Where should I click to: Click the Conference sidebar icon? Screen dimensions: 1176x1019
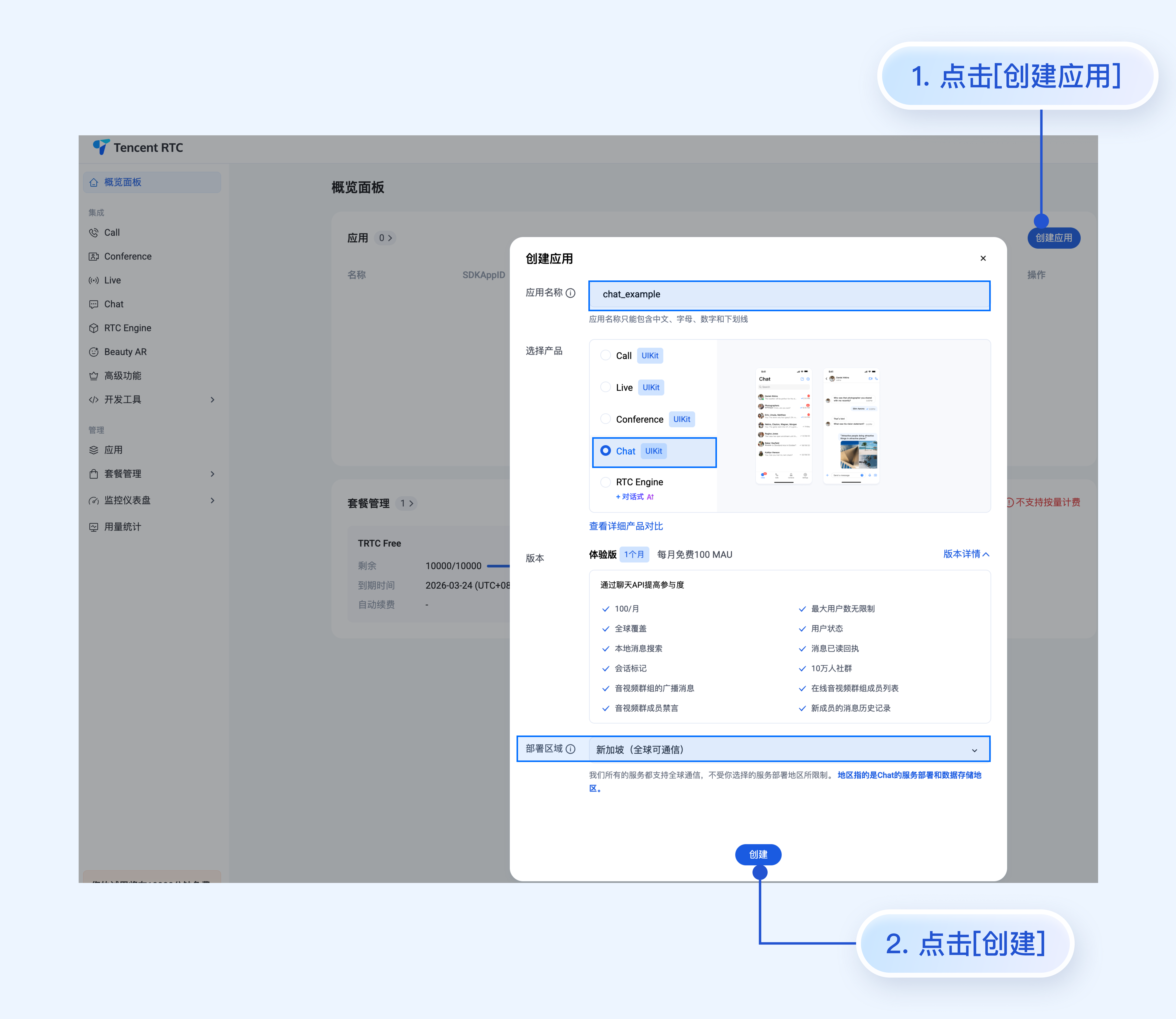click(x=94, y=256)
